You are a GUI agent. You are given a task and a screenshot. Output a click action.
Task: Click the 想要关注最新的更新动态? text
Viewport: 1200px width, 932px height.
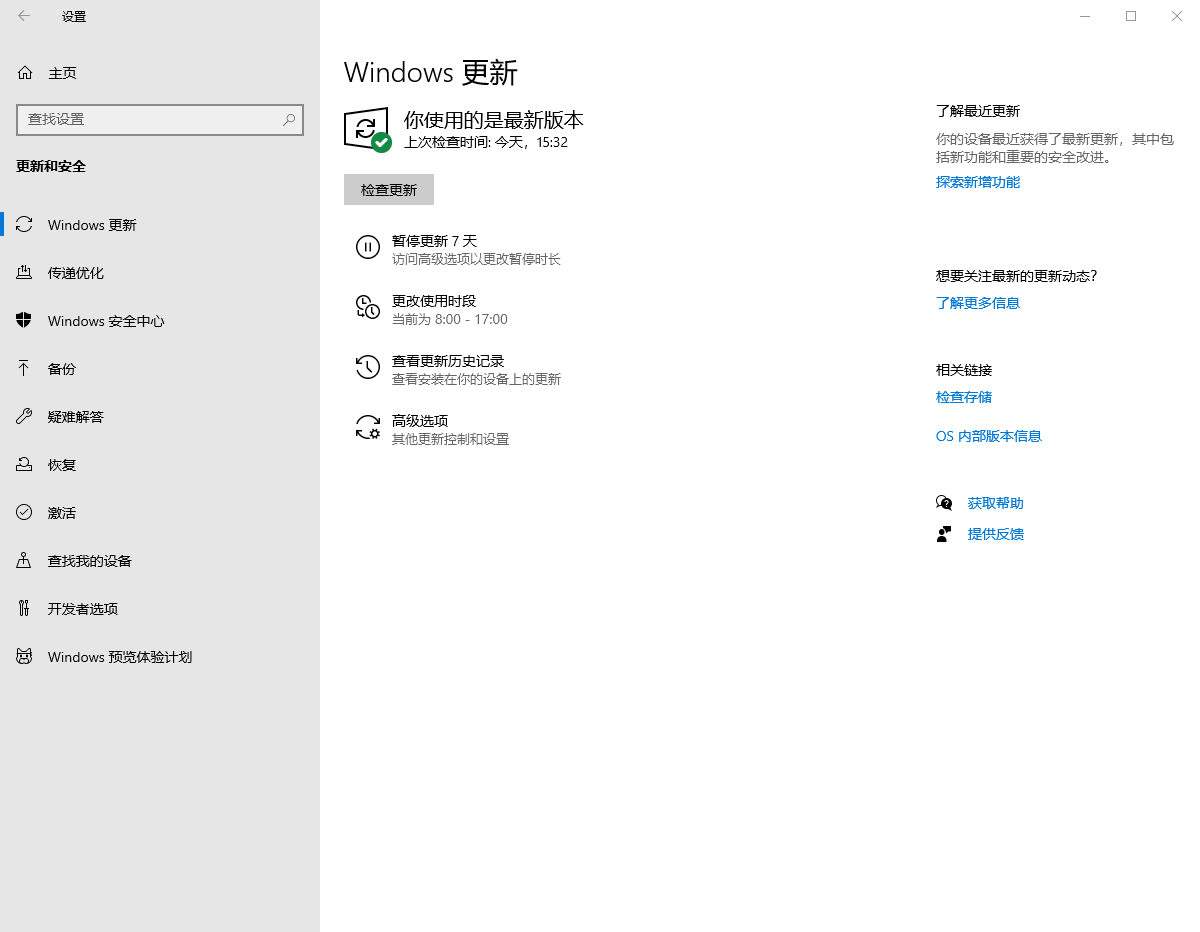point(1016,276)
